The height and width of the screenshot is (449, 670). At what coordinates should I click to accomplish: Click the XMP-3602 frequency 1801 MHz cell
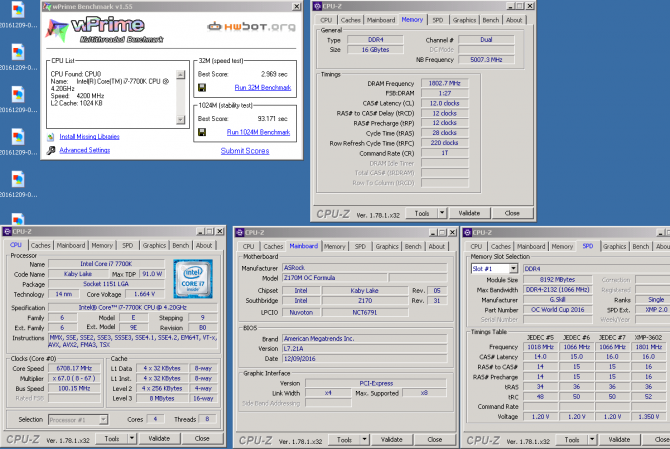point(649,347)
